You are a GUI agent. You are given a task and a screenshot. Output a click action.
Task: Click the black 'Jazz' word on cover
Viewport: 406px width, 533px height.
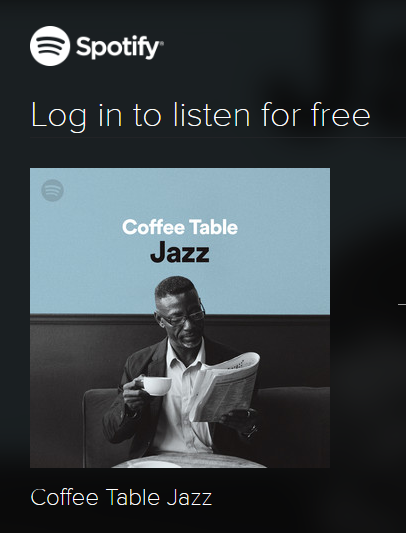(x=180, y=253)
